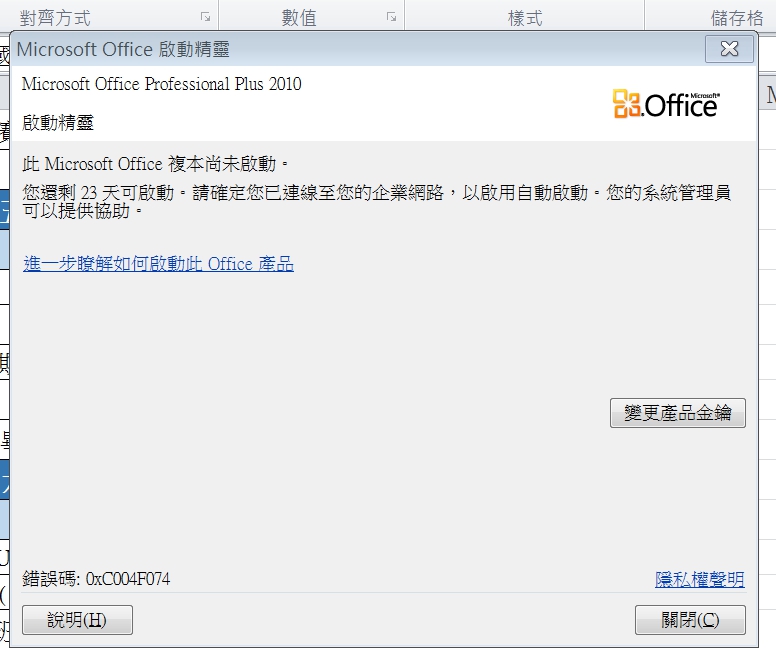Image resolution: width=776 pixels, height=648 pixels.
Task: Click the dialog title Microsoft Office 啟動精靈
Action: pyautogui.click(x=123, y=49)
